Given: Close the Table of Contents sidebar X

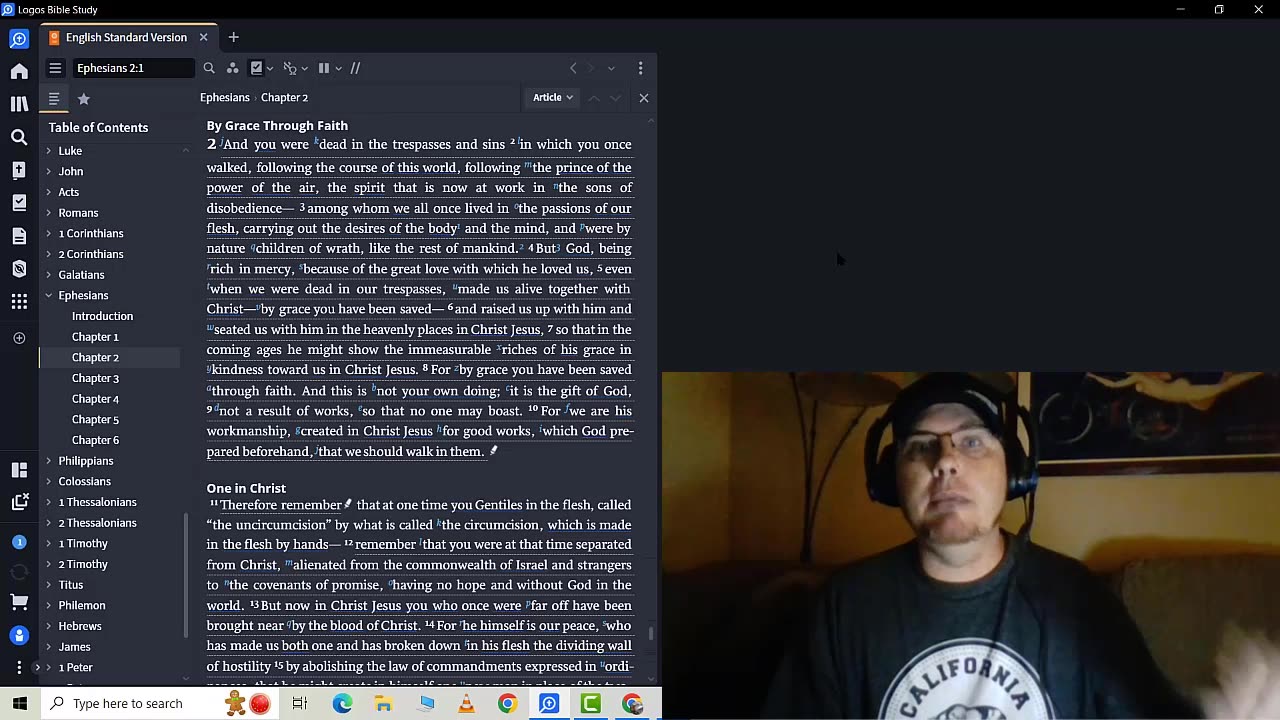Looking at the screenshot, I should point(644,98).
